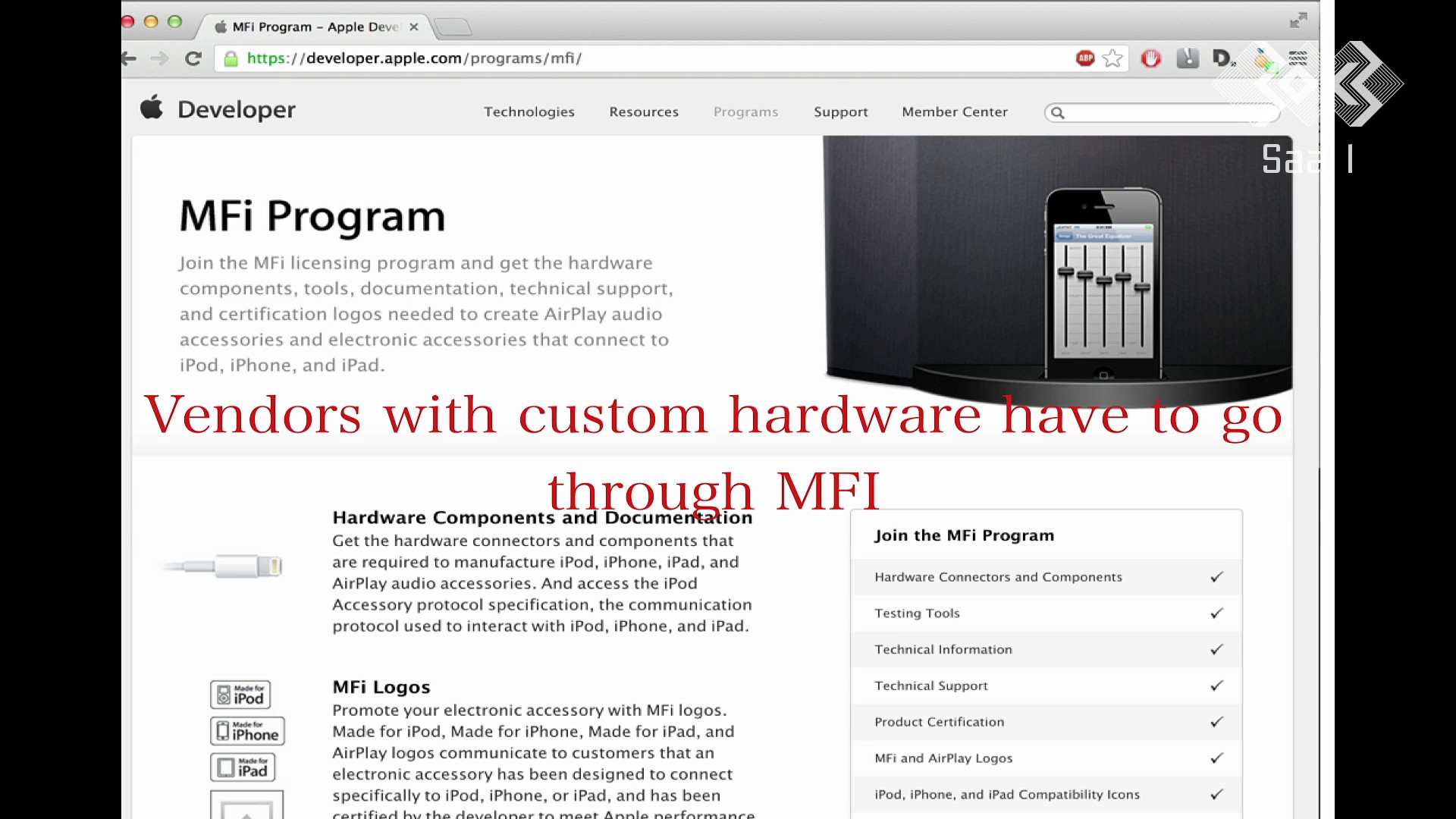
Task: Open the Technologies menu
Action: (x=529, y=111)
